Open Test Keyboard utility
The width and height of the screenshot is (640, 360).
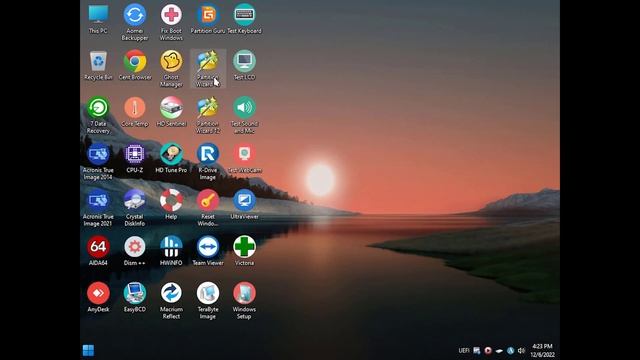[244, 19]
